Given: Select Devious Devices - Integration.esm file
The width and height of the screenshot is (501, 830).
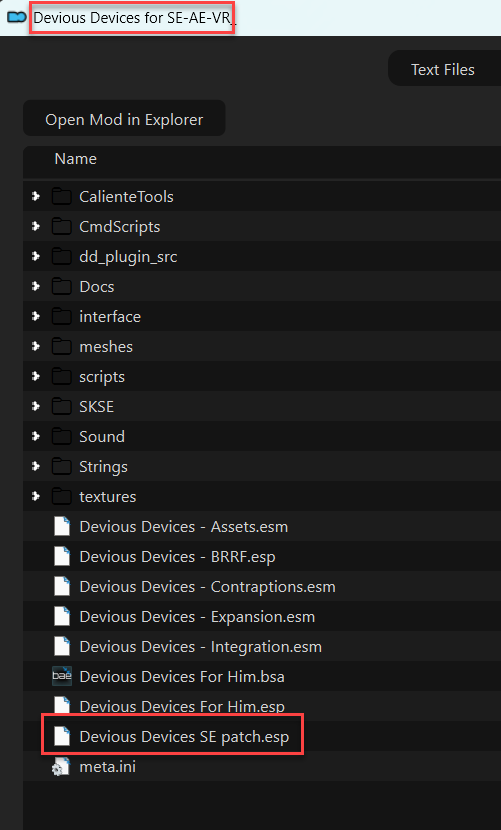Looking at the screenshot, I should [262, 647].
